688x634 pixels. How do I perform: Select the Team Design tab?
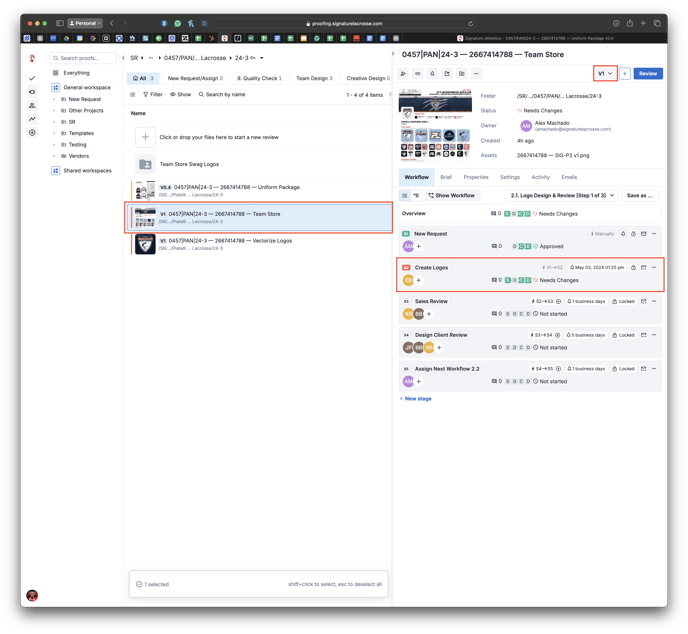(x=314, y=78)
